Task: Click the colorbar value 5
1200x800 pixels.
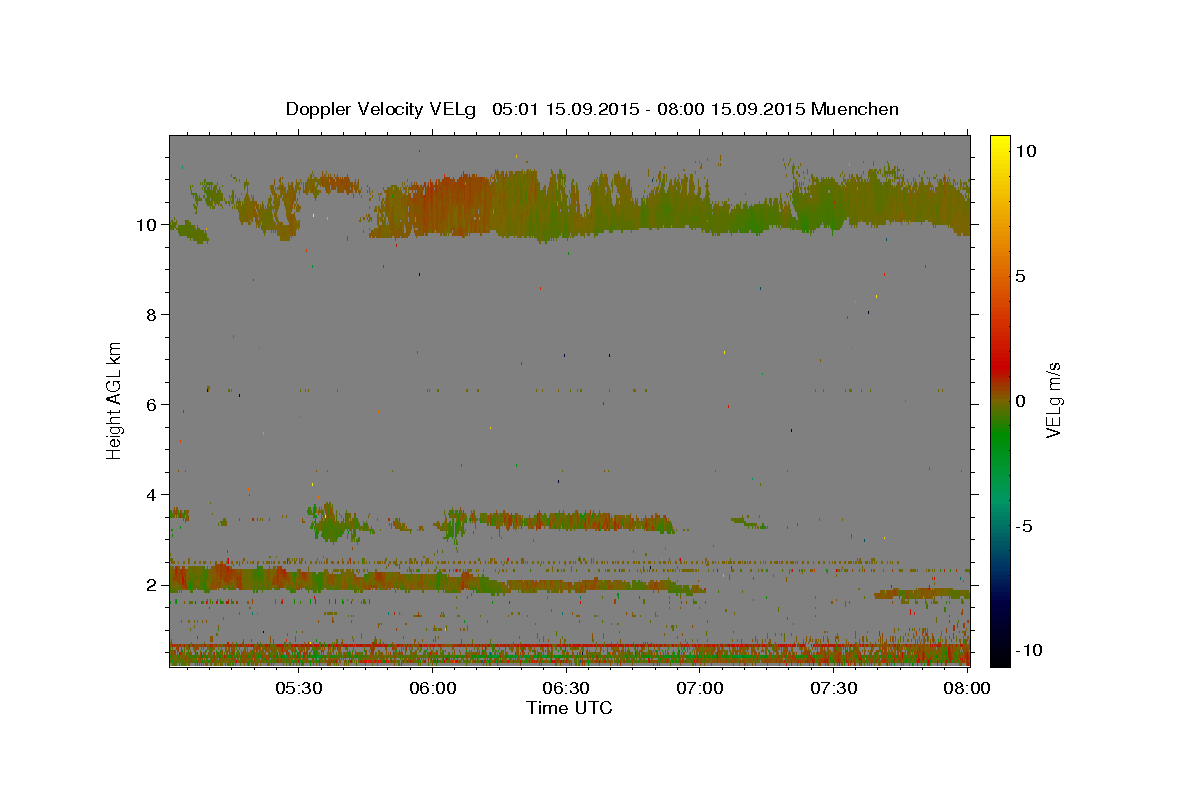Action: [x=1020, y=276]
